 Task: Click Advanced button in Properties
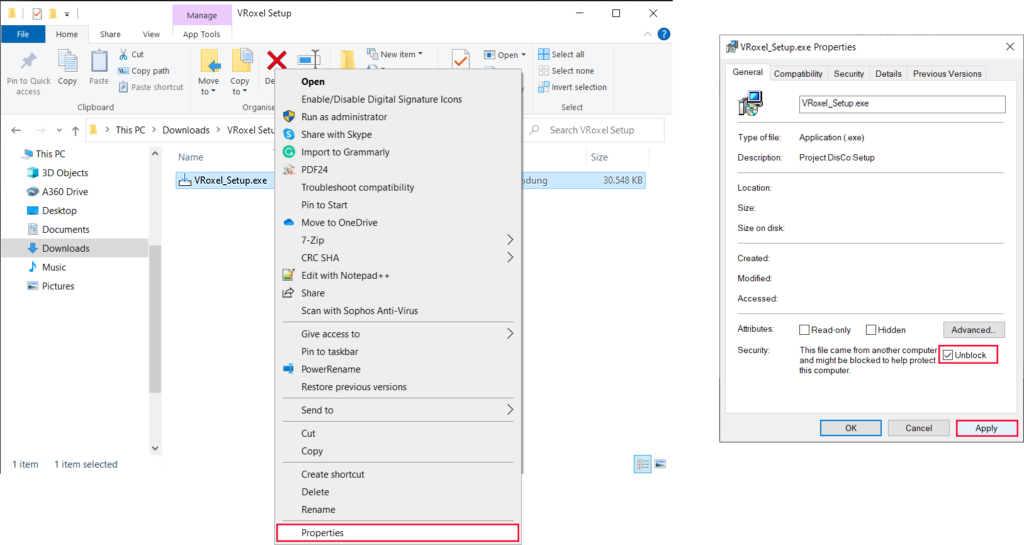pos(973,330)
